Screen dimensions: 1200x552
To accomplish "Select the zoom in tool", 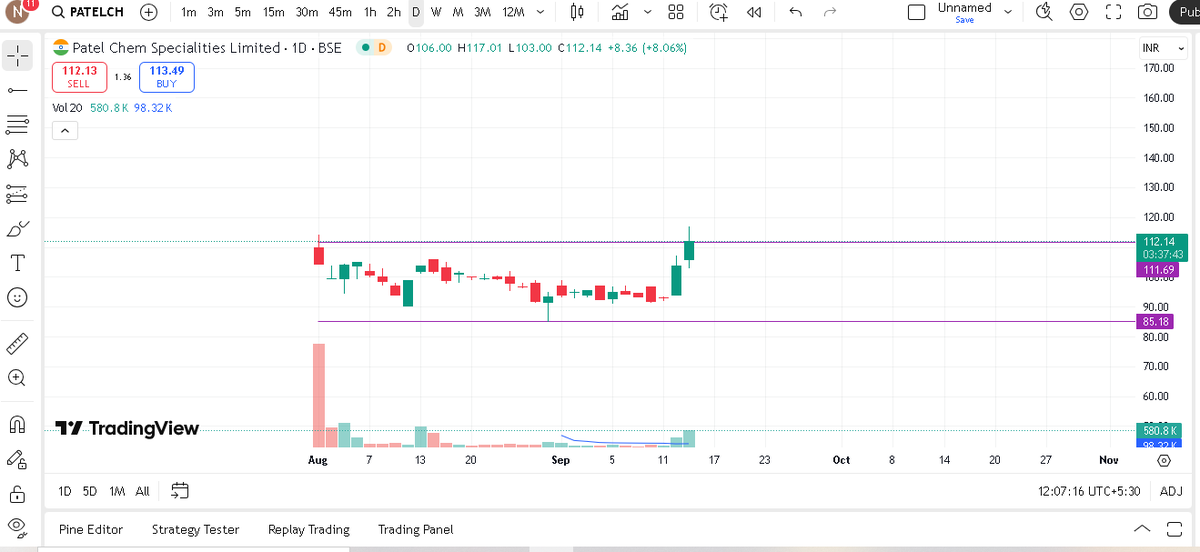I will click(17, 377).
